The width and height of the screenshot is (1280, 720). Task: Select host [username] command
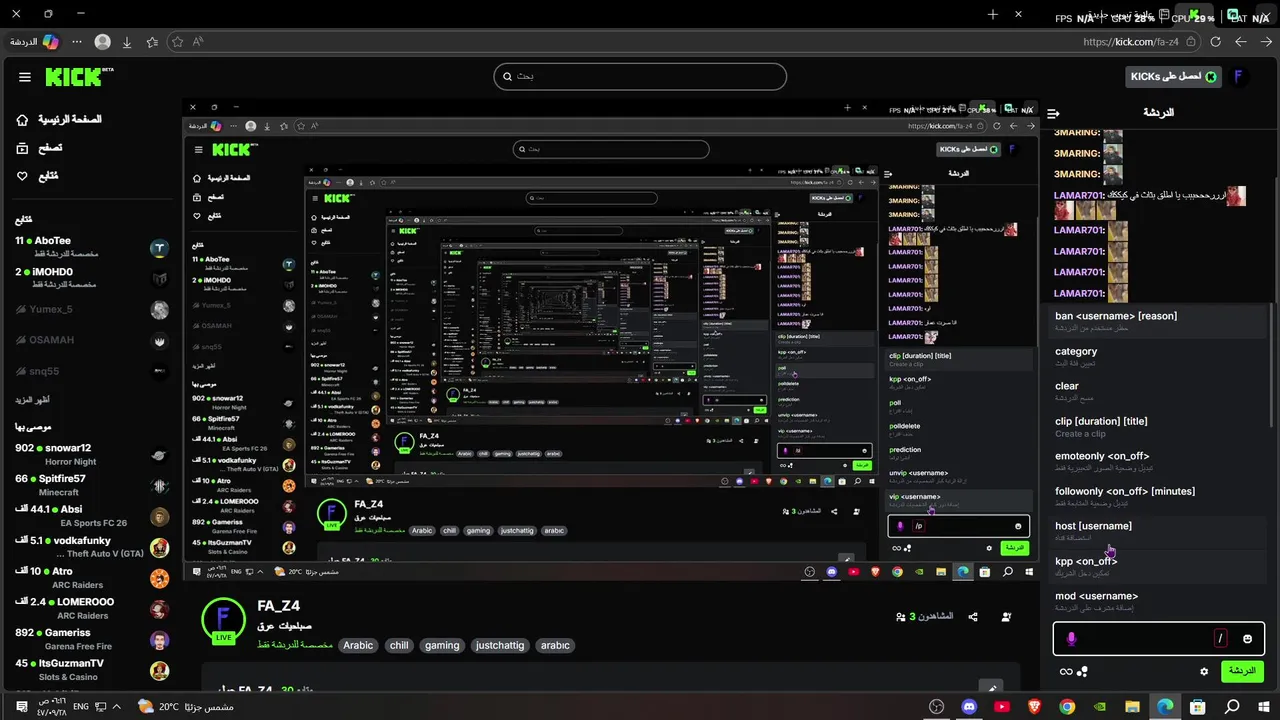[1157, 532]
